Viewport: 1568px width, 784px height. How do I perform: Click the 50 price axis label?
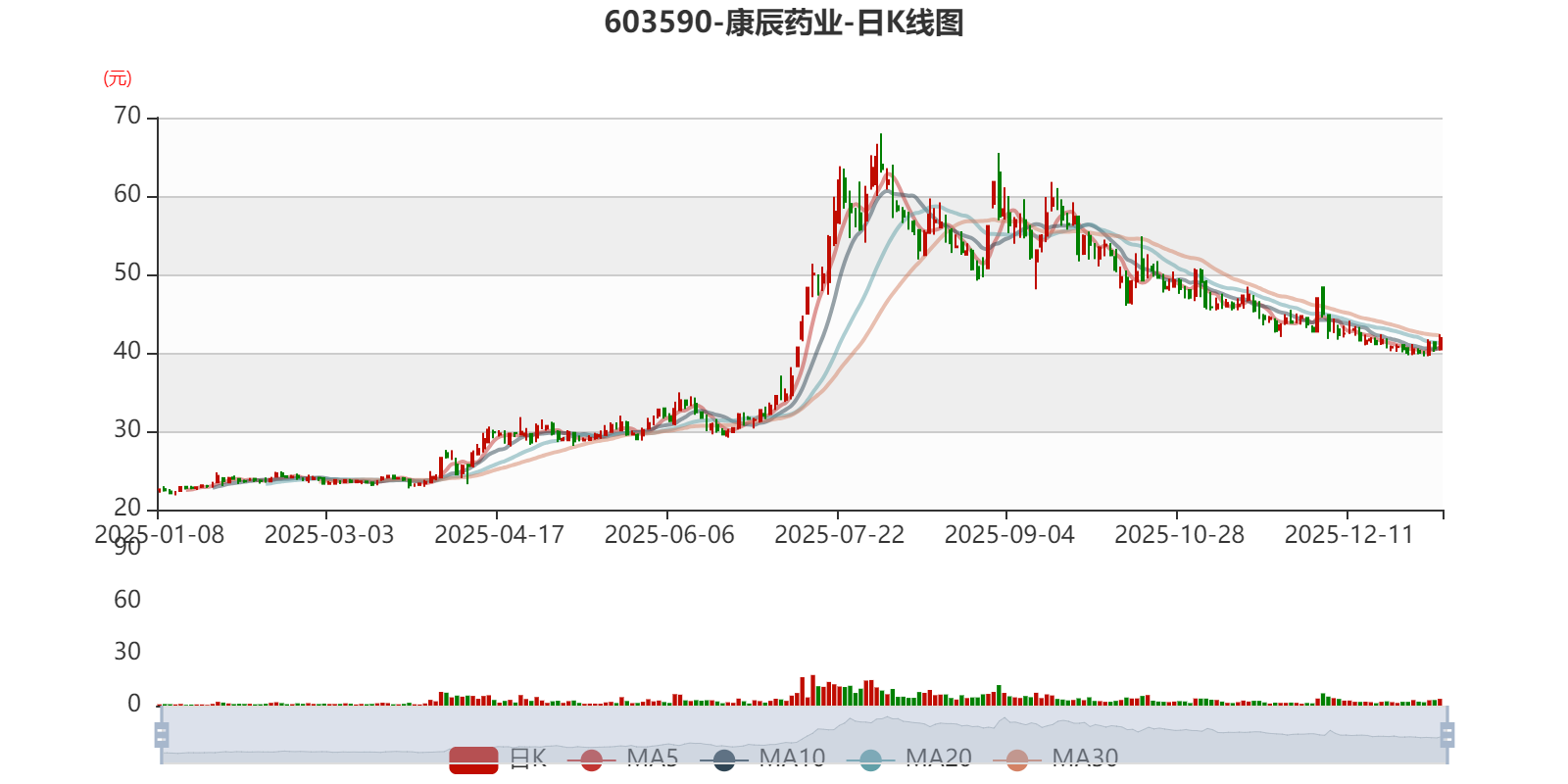tap(127, 273)
